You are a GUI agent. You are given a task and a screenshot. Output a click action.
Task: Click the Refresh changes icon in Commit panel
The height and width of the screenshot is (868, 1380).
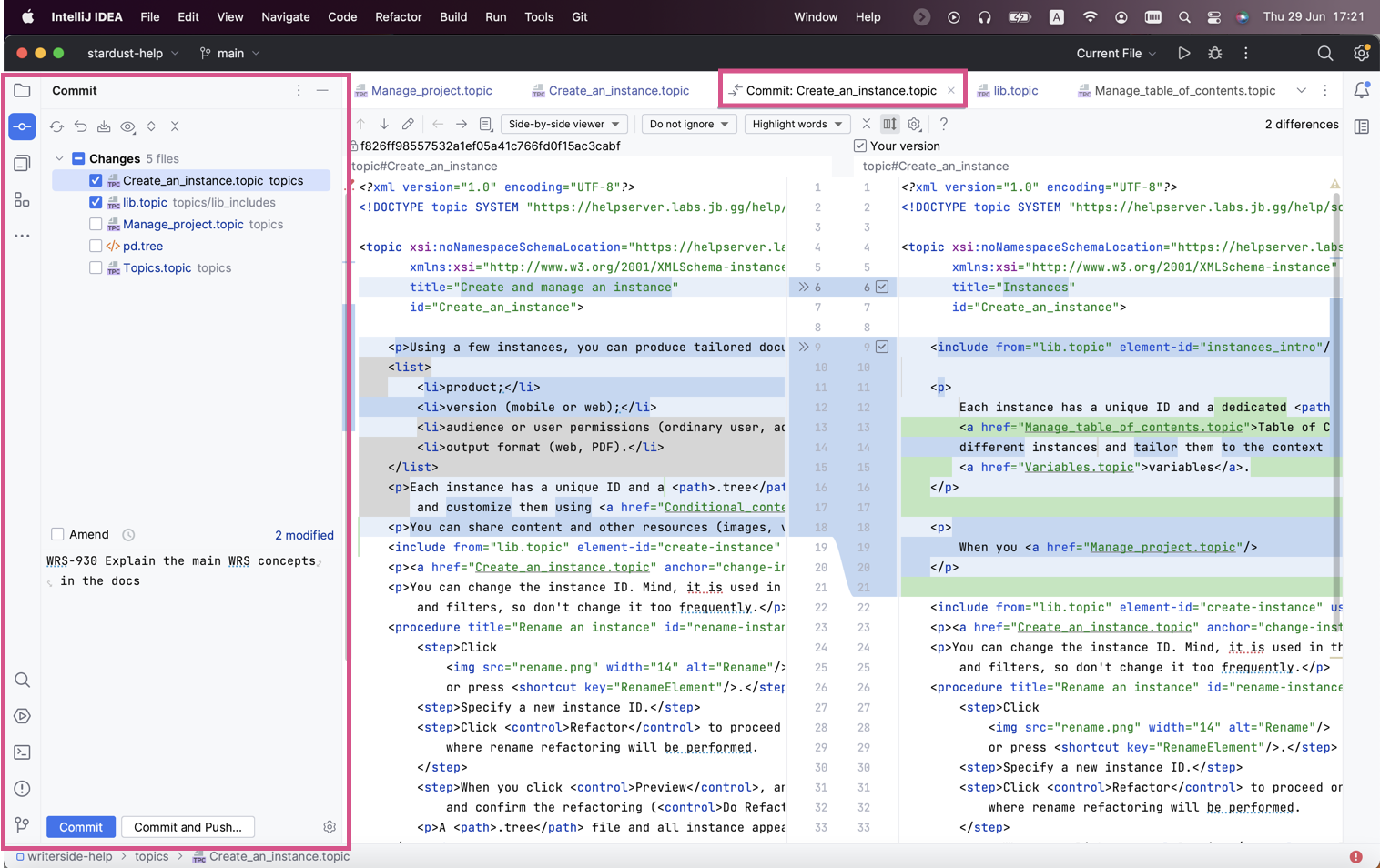tap(56, 126)
